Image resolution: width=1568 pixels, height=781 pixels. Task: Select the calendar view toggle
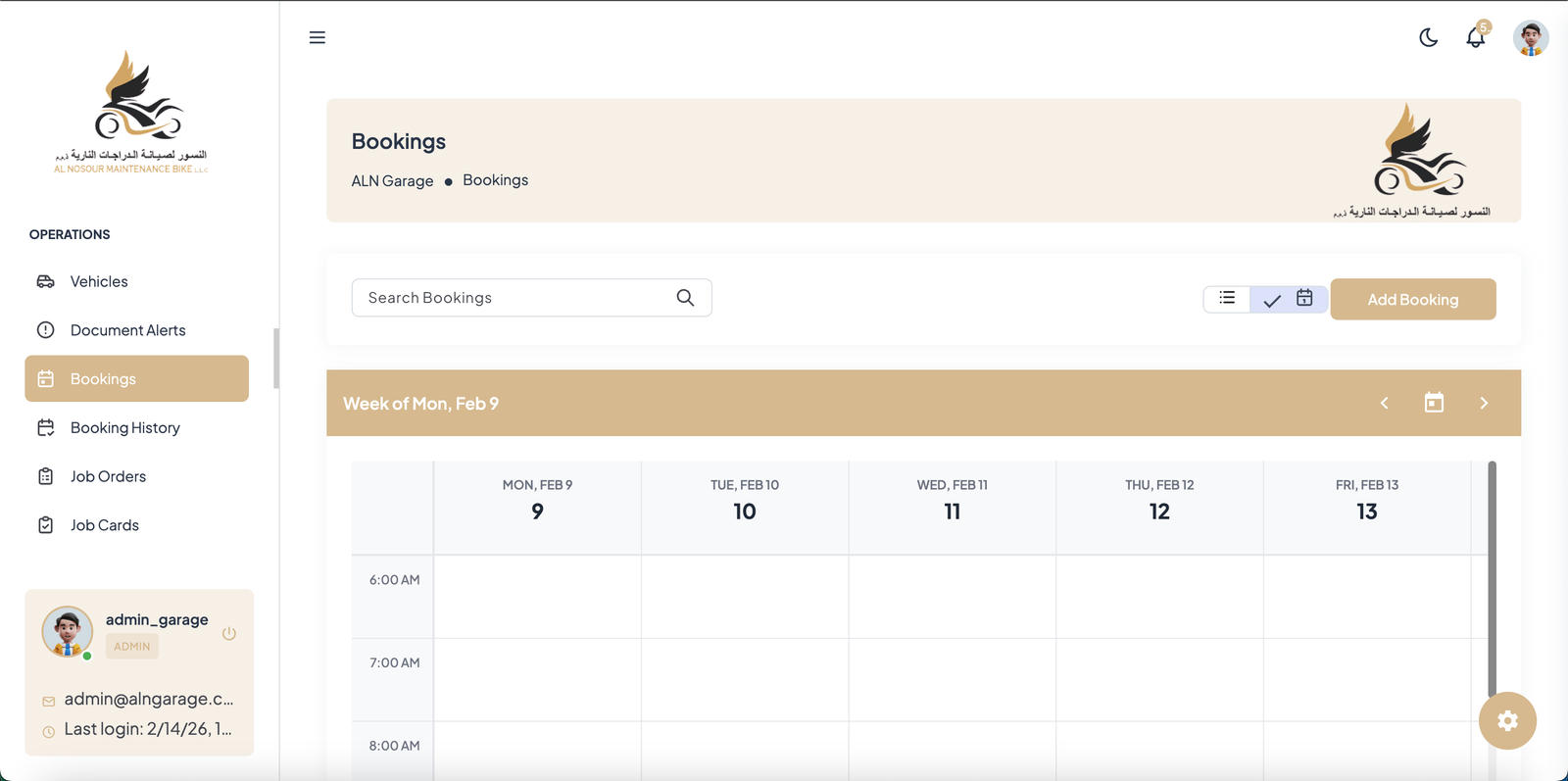pyautogui.click(x=1289, y=299)
